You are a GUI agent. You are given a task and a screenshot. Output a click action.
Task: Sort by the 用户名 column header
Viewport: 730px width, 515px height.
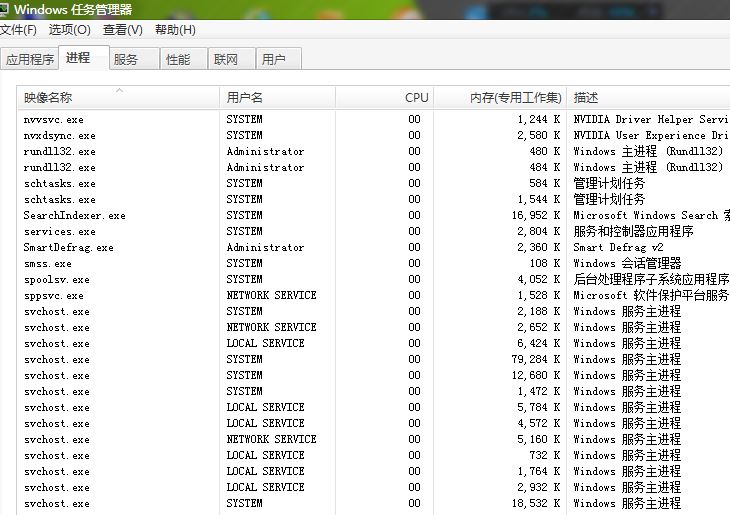tap(277, 98)
